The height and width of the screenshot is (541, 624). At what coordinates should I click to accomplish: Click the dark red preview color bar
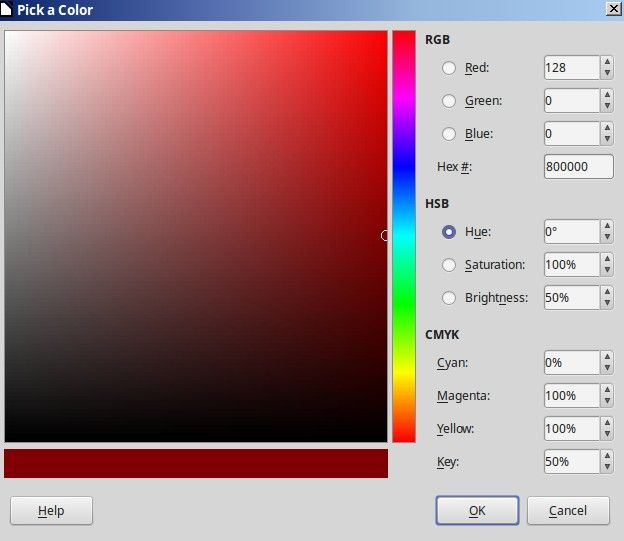pos(196,463)
